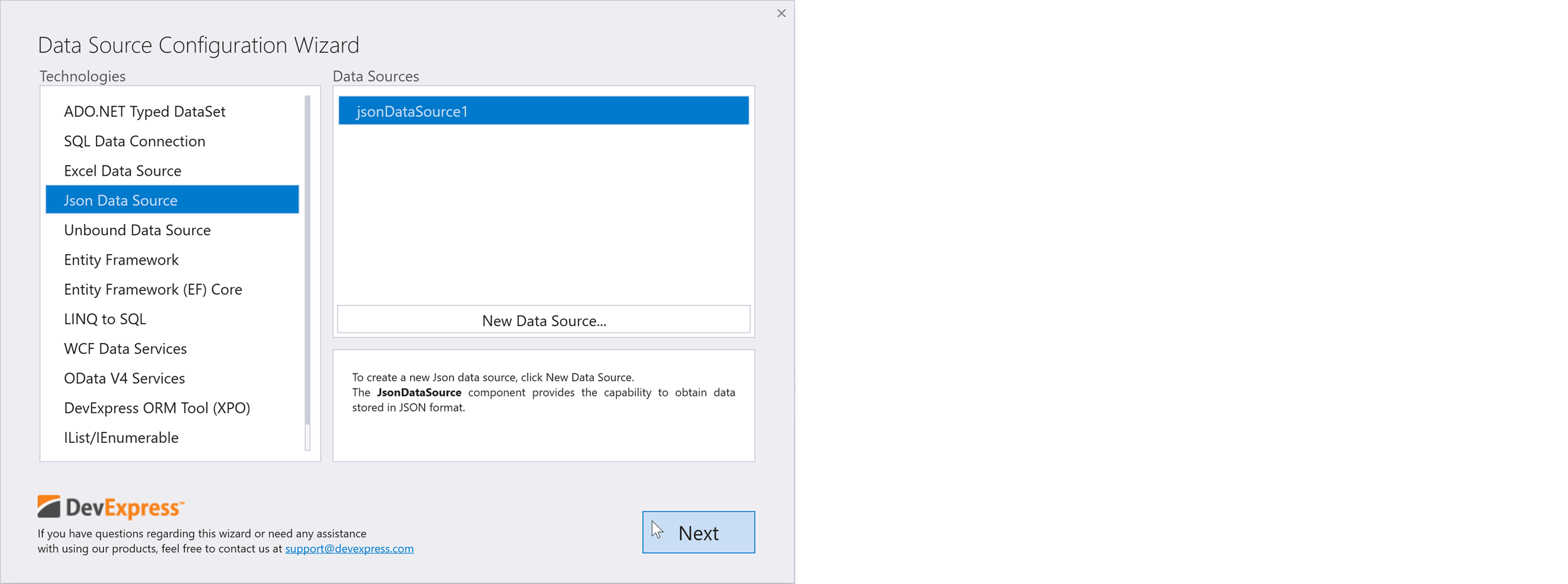This screenshot has width=1568, height=584.
Task: Select SQL Data Connection
Action: (x=134, y=141)
